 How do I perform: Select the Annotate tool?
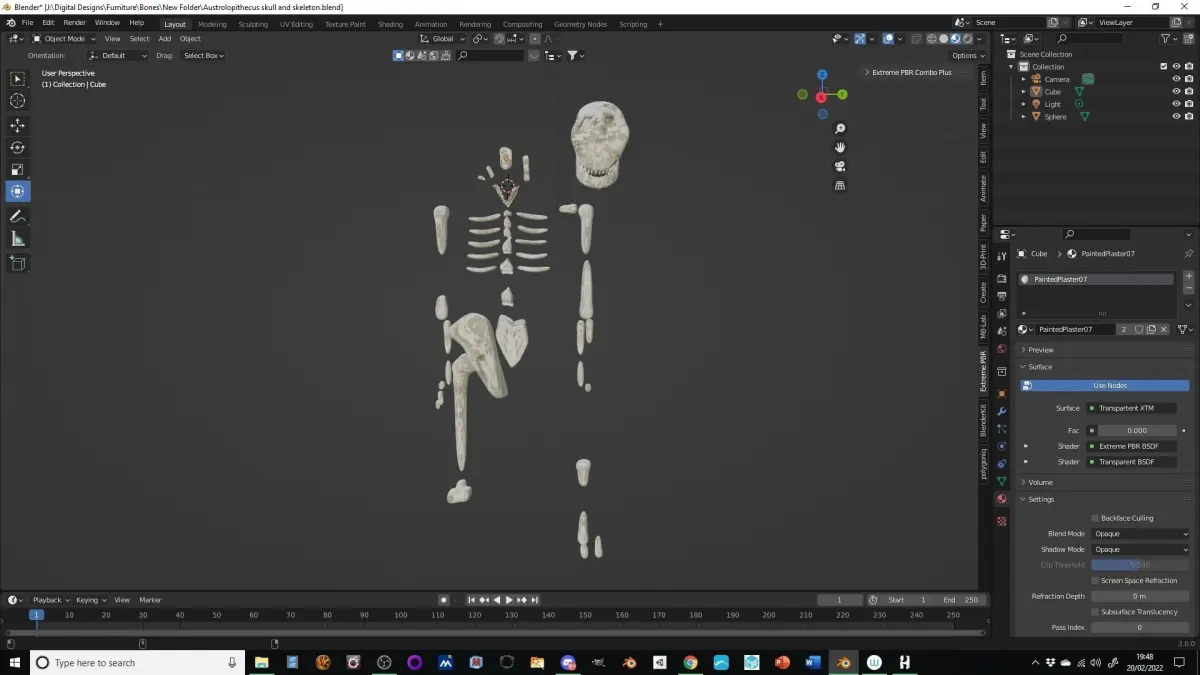tap(17, 216)
